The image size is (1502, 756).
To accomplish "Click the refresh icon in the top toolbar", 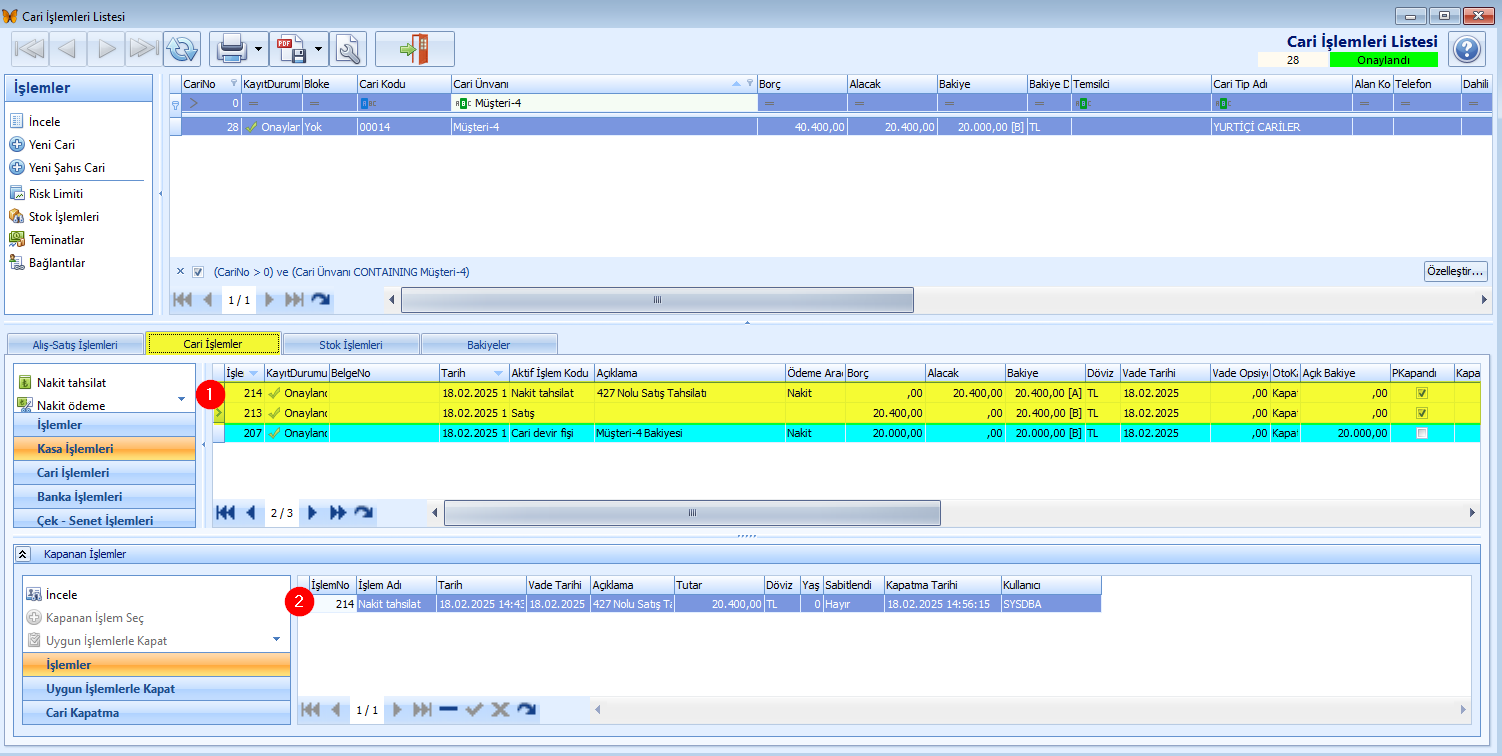I will pyautogui.click(x=182, y=48).
